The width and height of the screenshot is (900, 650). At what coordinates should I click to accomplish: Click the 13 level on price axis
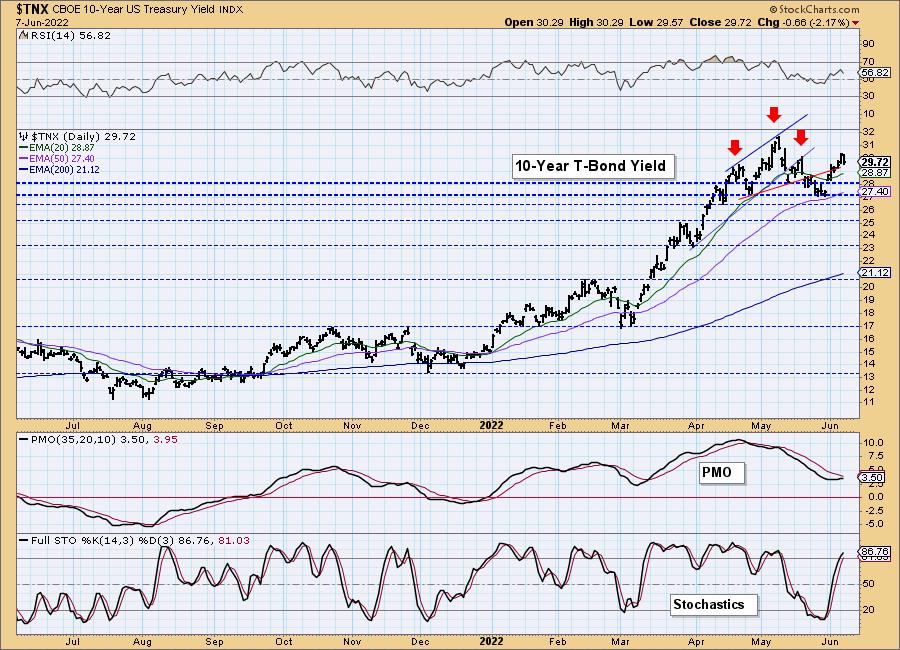click(x=868, y=377)
